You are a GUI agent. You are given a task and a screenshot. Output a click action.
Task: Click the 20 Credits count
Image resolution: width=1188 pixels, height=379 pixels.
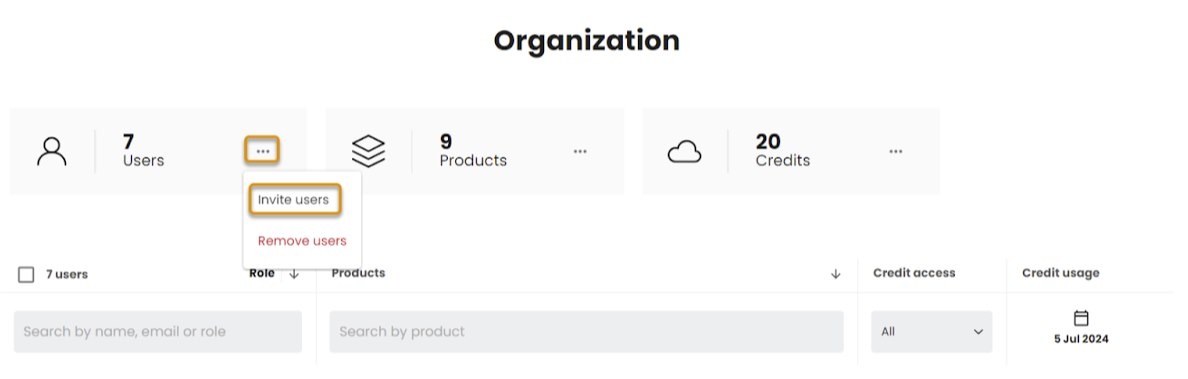point(783,151)
